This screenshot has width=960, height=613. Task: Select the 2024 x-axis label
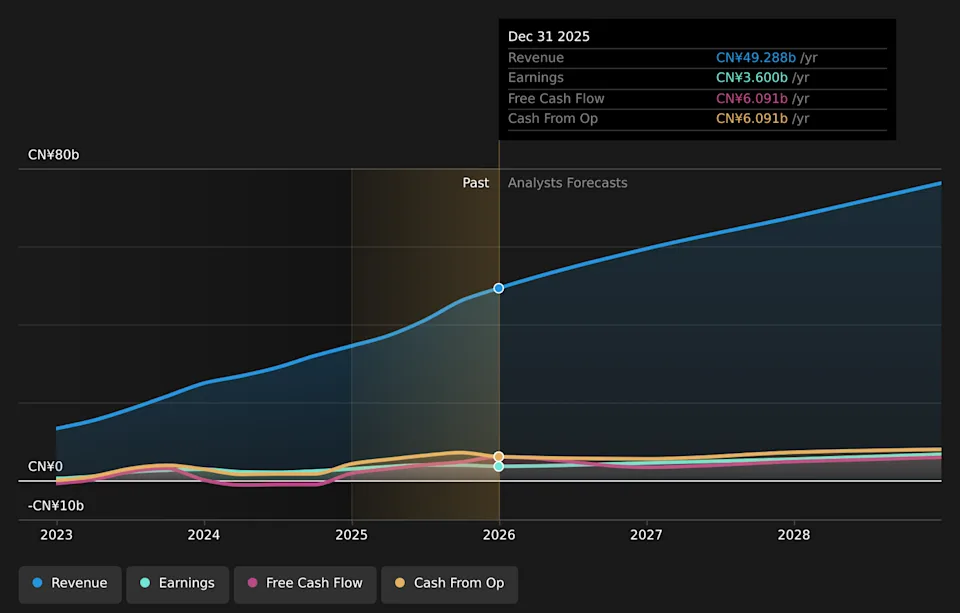pyautogui.click(x=204, y=535)
